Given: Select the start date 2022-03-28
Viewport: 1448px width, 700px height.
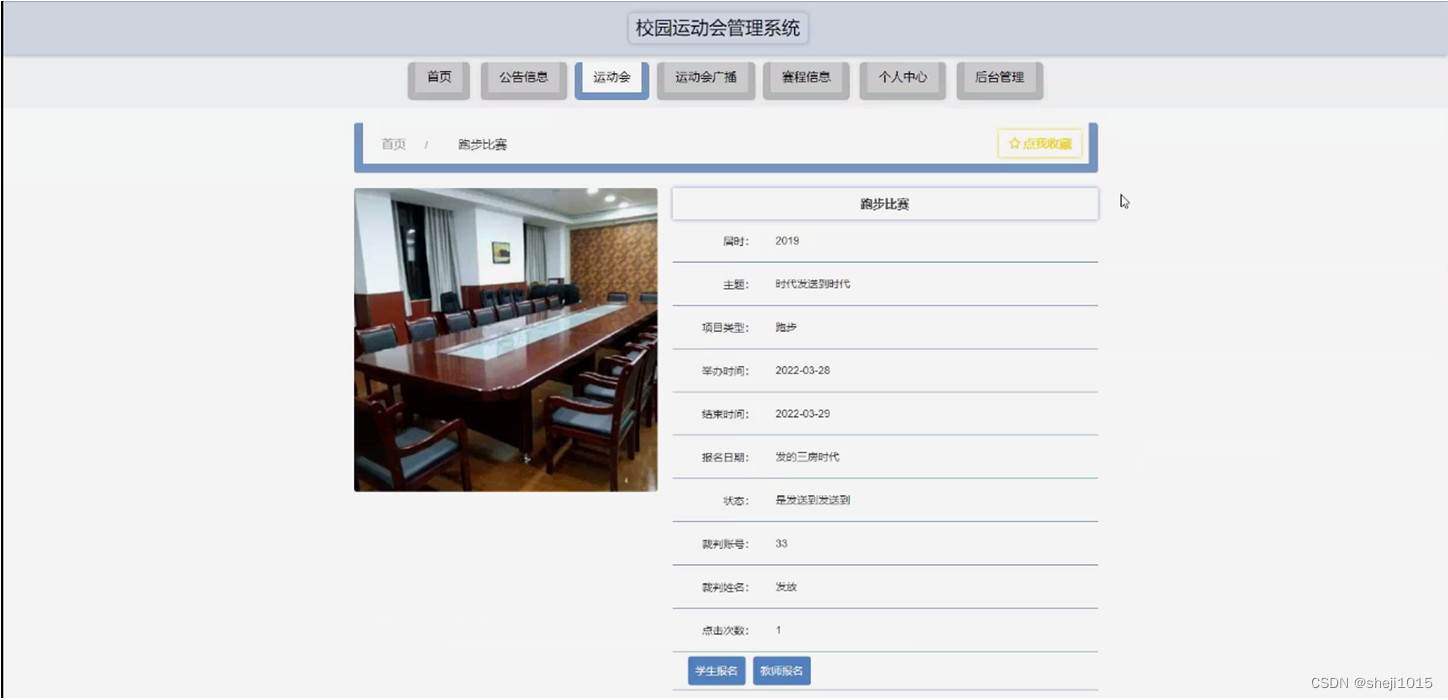Looking at the screenshot, I should [x=803, y=370].
